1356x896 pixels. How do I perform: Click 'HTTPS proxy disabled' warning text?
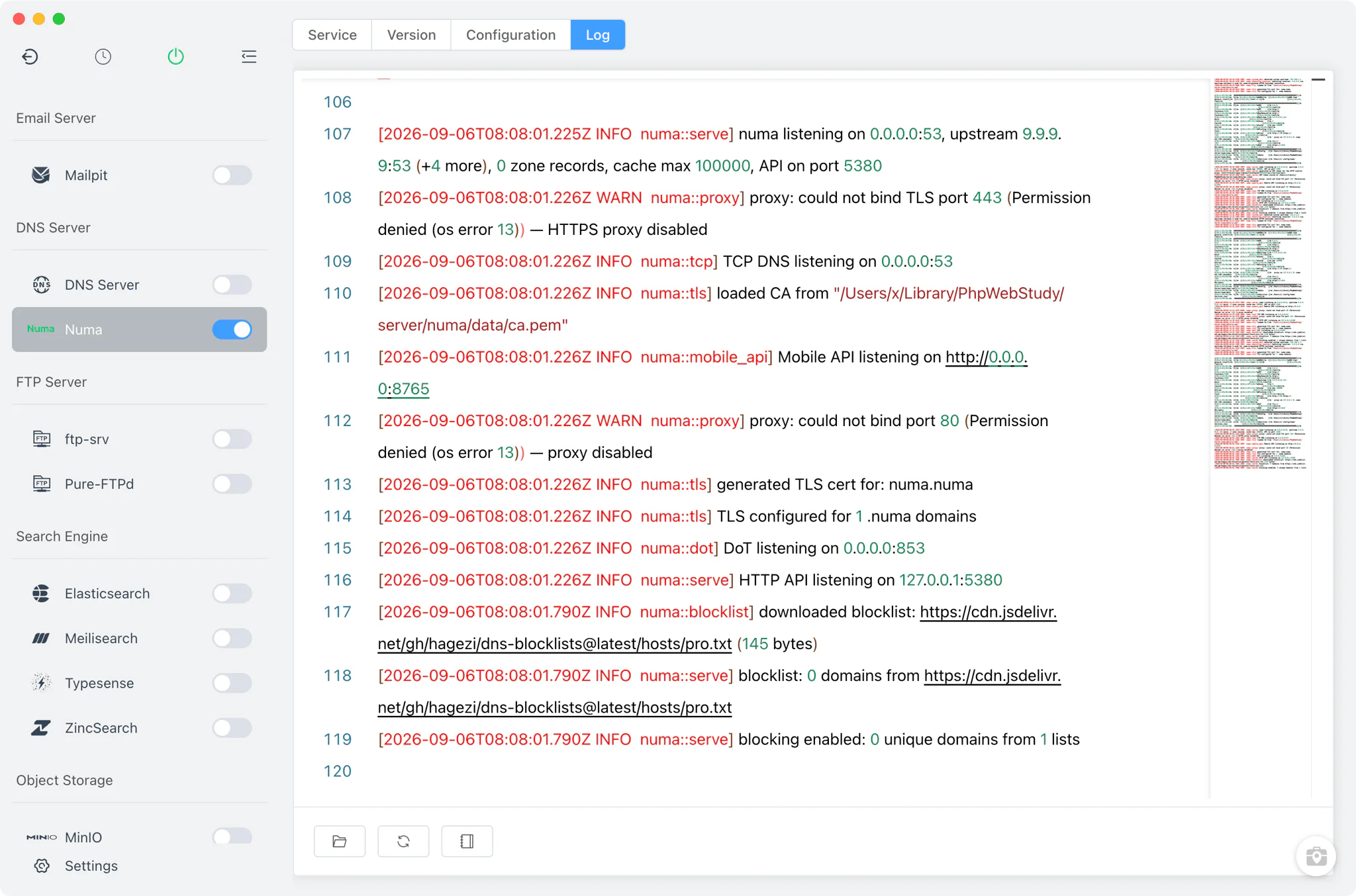pyautogui.click(x=627, y=230)
